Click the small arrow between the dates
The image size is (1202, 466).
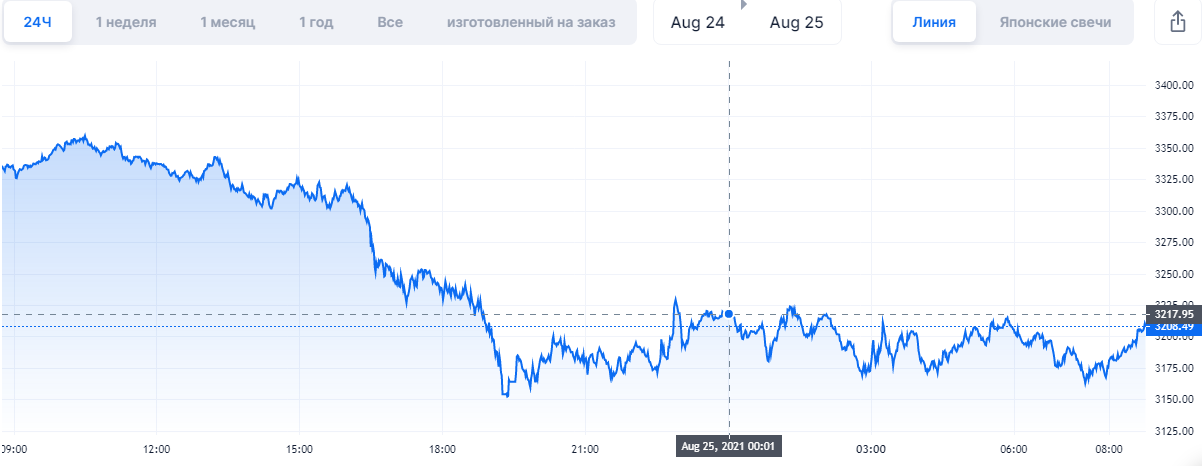743,5
